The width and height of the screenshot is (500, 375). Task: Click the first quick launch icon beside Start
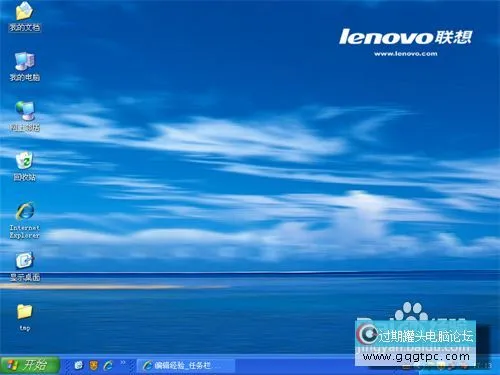coord(79,366)
